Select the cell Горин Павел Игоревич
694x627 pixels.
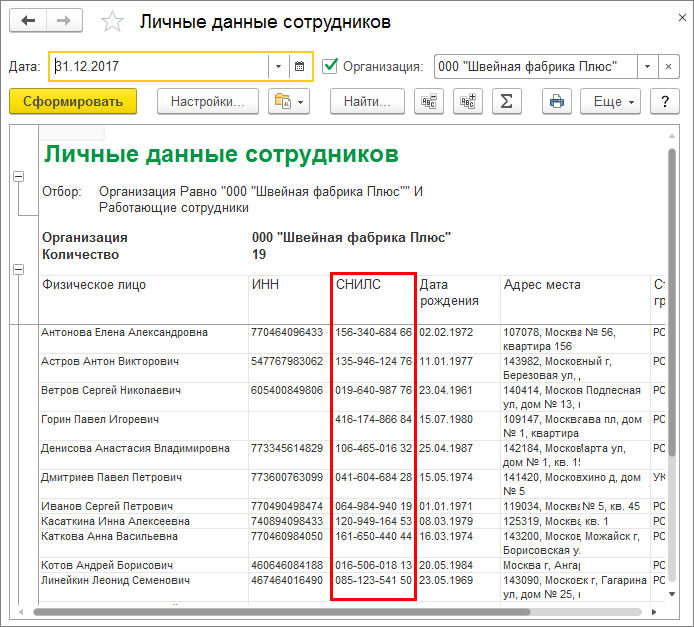(143, 426)
